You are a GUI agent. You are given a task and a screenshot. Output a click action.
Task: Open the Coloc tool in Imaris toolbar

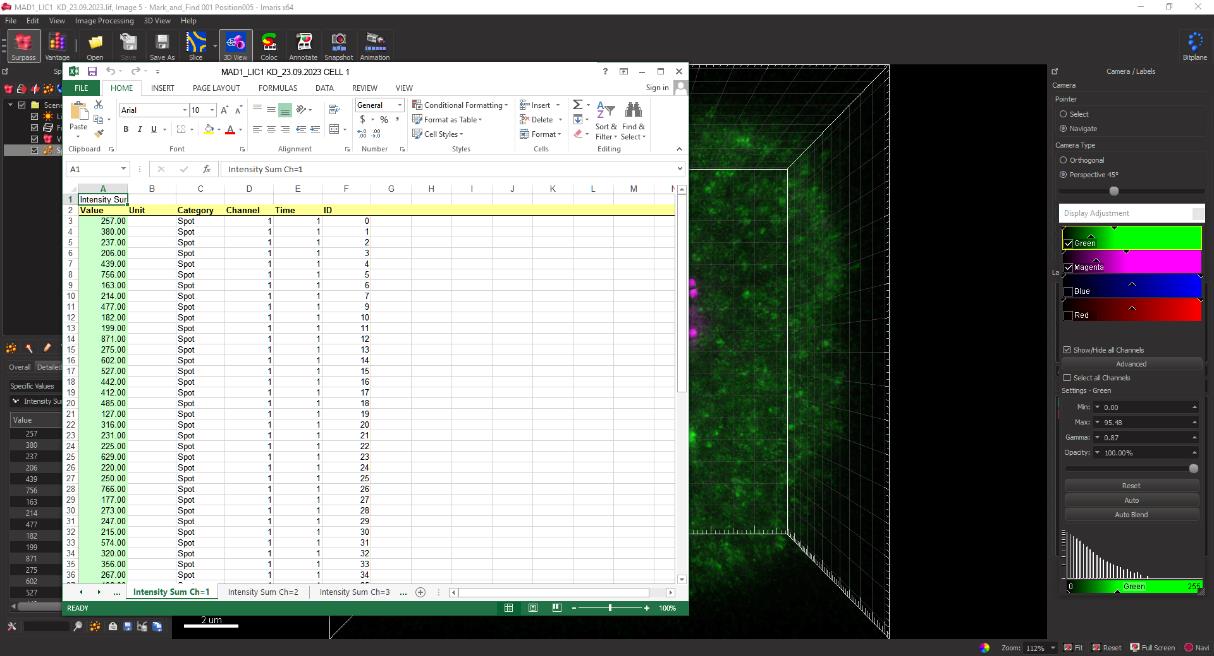pyautogui.click(x=269, y=45)
